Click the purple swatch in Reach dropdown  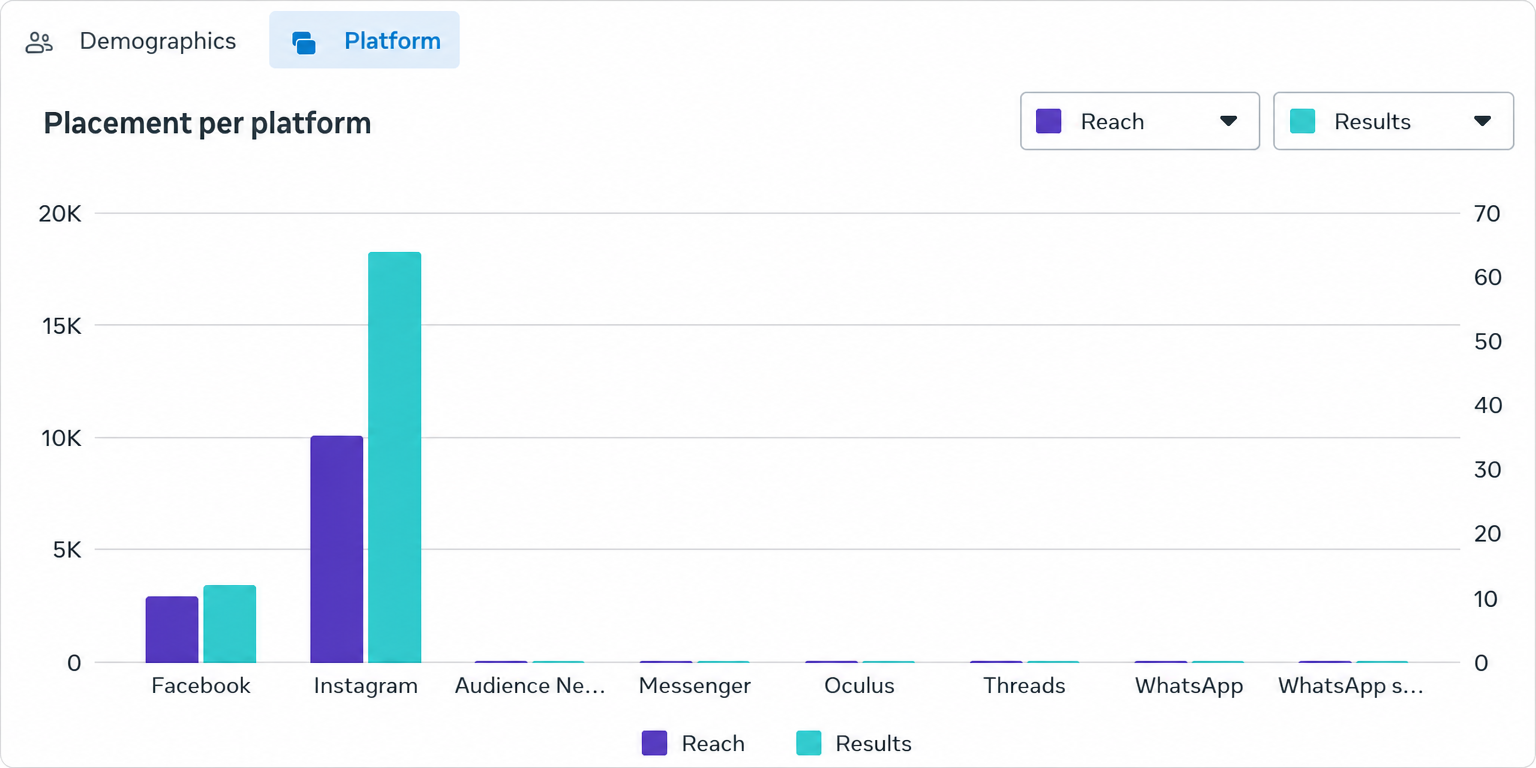click(x=1048, y=121)
